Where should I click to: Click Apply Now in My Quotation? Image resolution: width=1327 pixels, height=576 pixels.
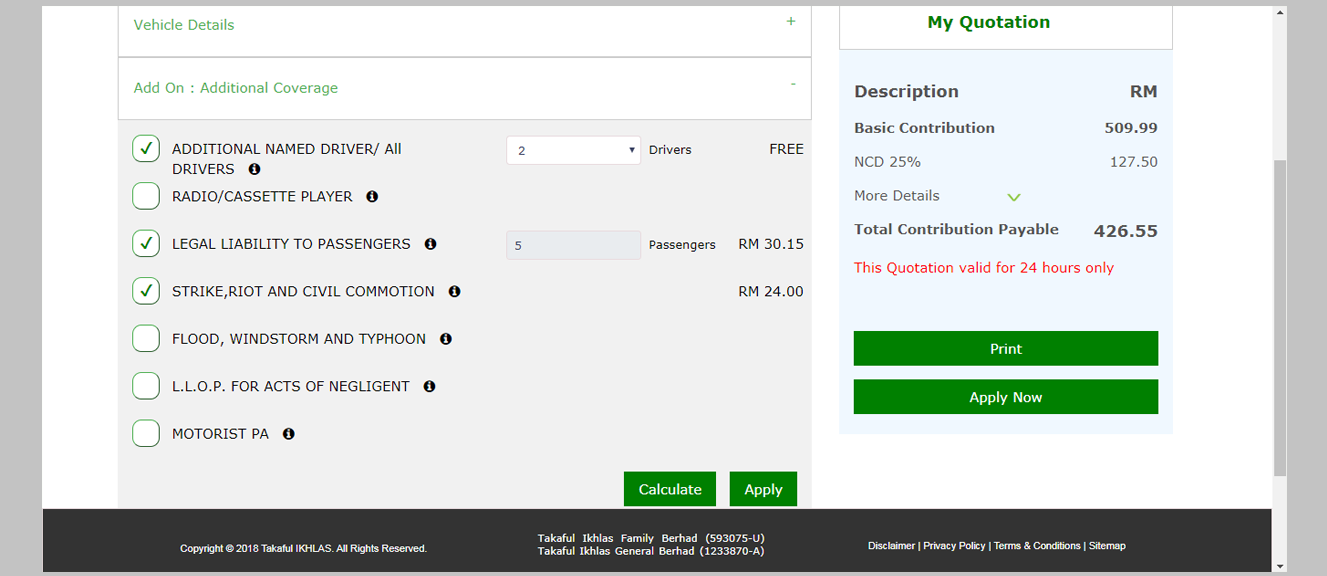click(x=1006, y=397)
